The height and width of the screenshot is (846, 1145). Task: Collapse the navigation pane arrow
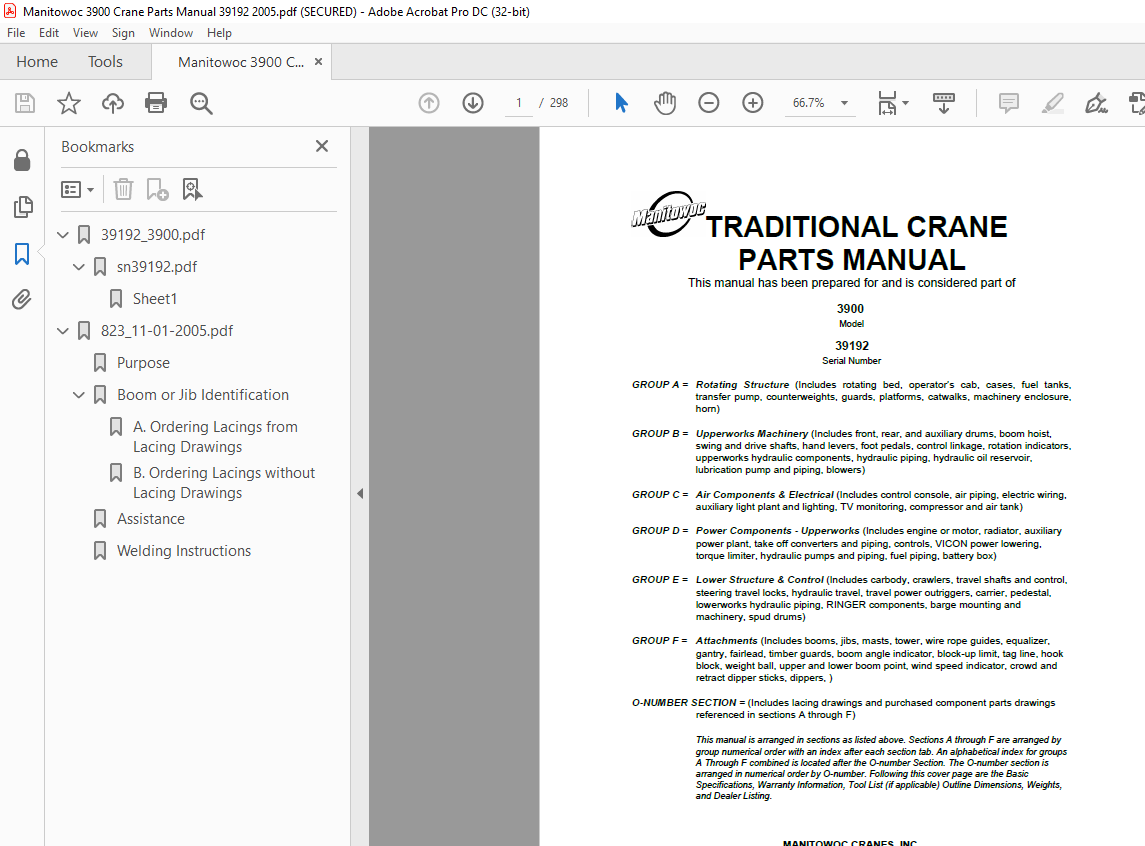(x=360, y=493)
